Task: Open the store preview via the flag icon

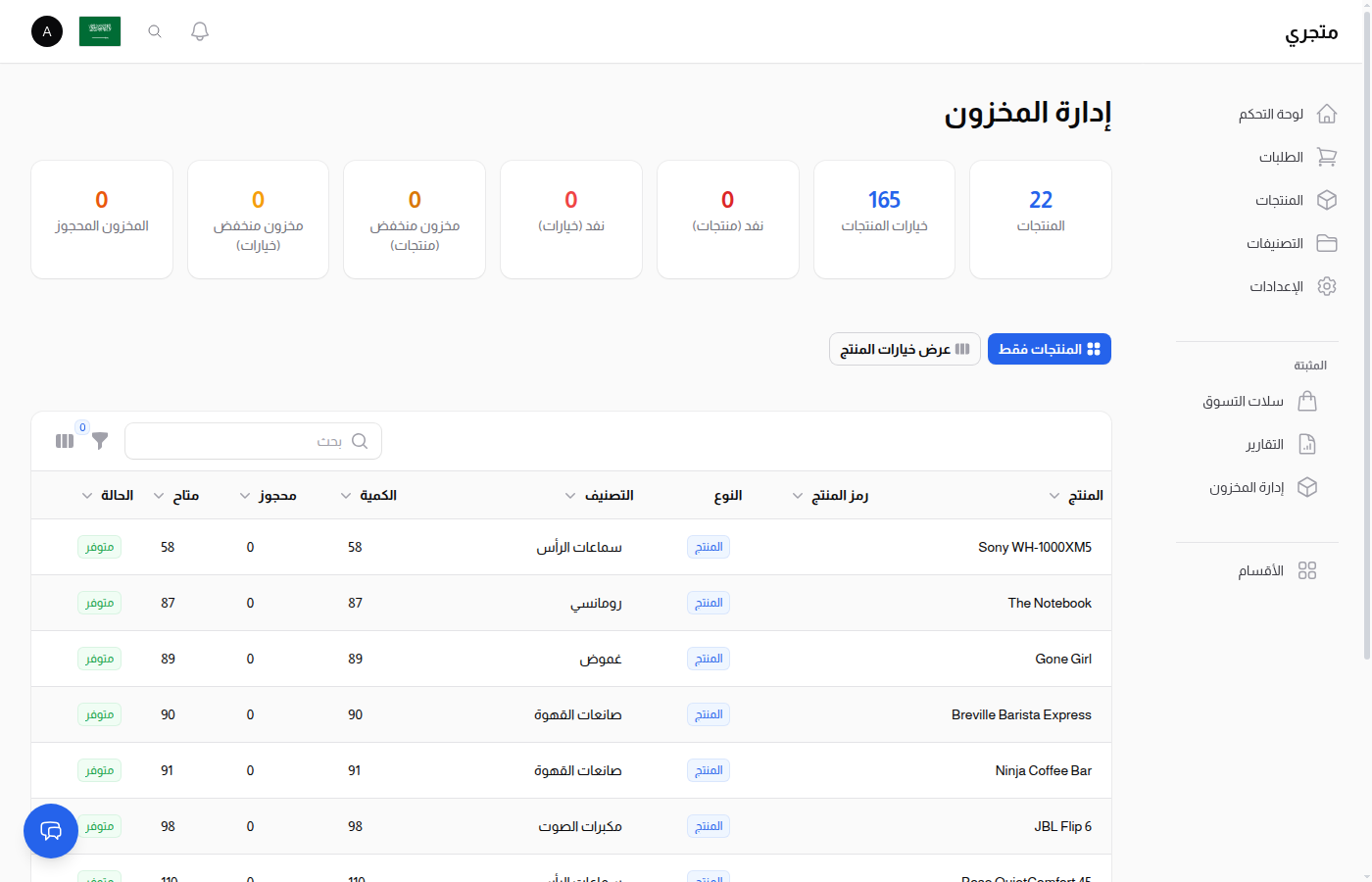Action: point(99,30)
